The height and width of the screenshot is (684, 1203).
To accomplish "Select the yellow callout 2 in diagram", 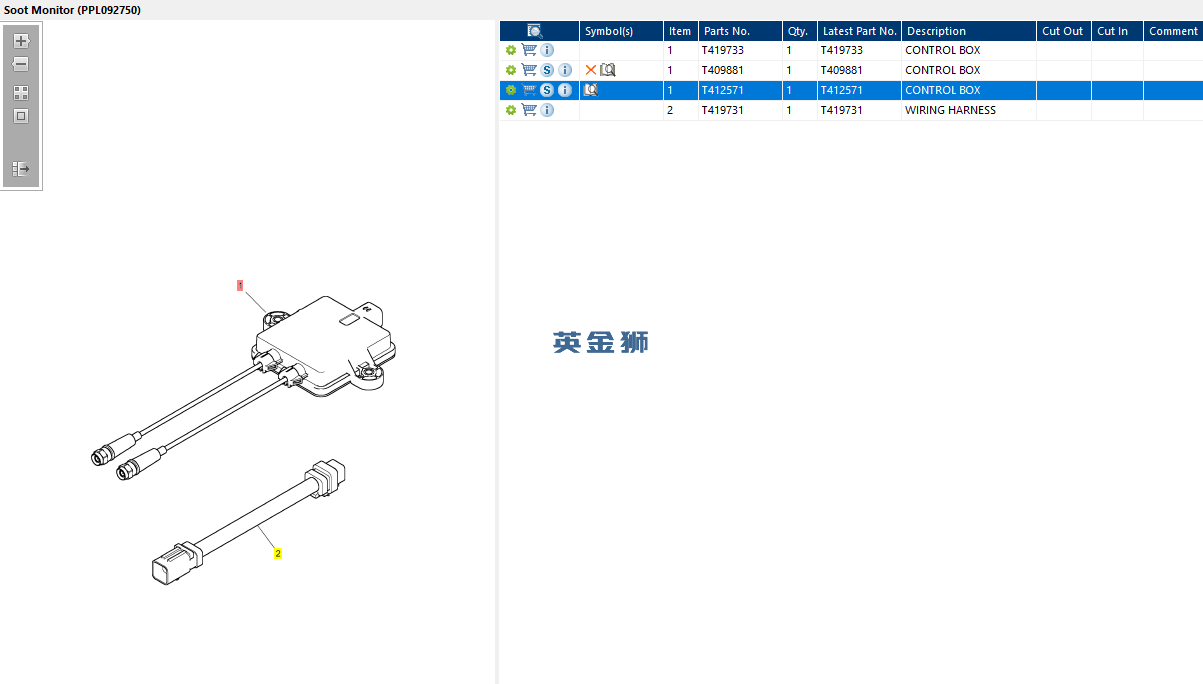I will [x=278, y=552].
